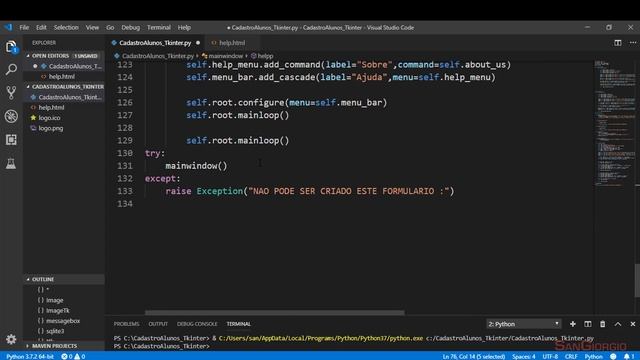
Task: Open the Debug menu
Action: pyautogui.click(x=131, y=27)
